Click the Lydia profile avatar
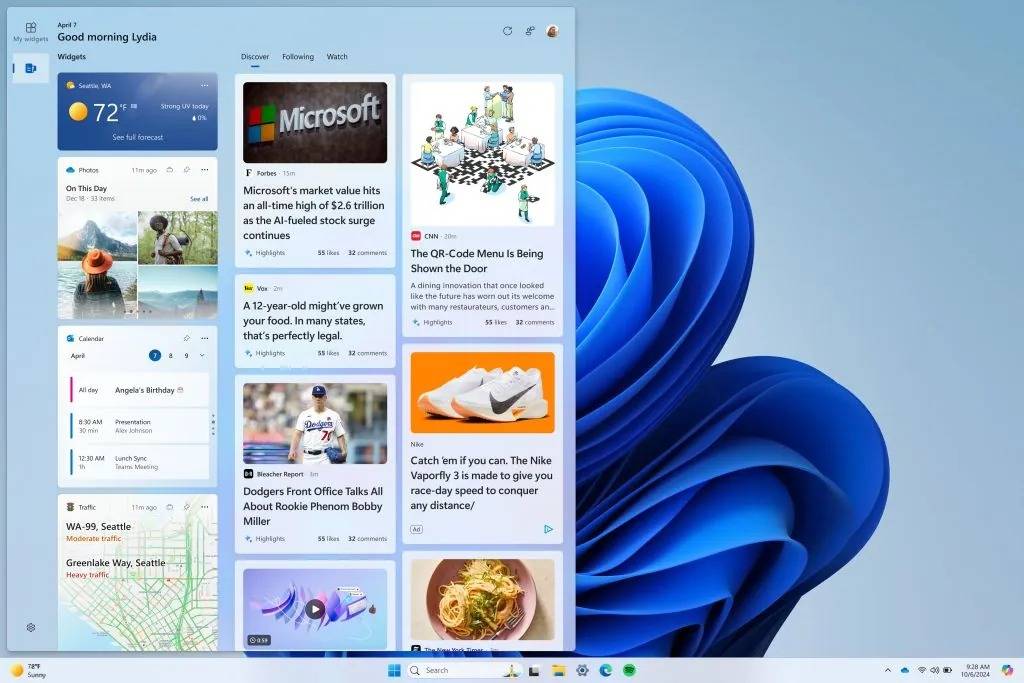 (x=552, y=31)
